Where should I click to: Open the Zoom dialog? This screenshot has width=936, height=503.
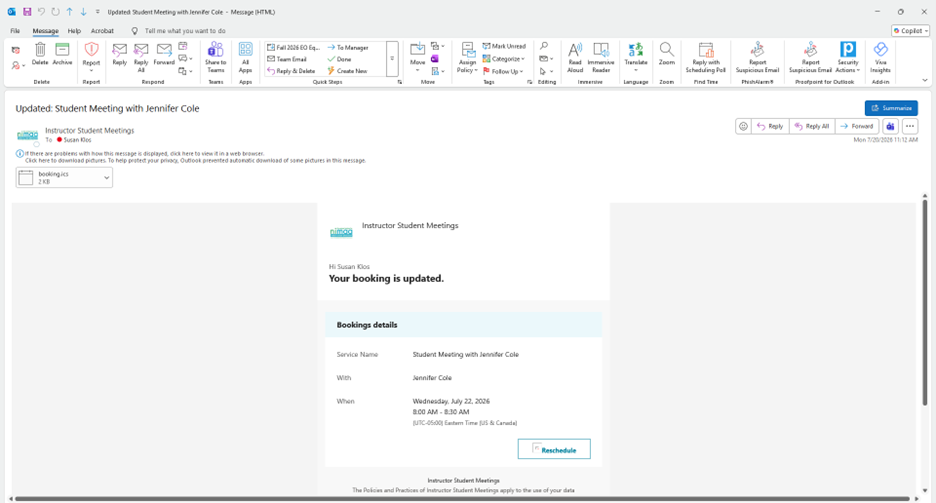pos(666,54)
